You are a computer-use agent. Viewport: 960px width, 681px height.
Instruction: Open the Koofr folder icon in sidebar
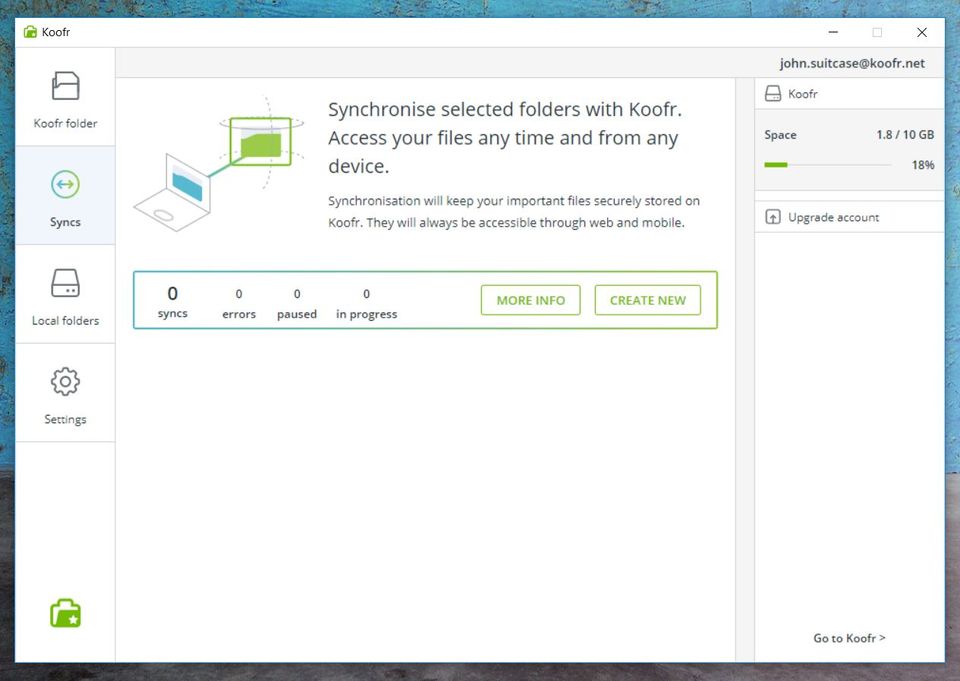click(66, 86)
